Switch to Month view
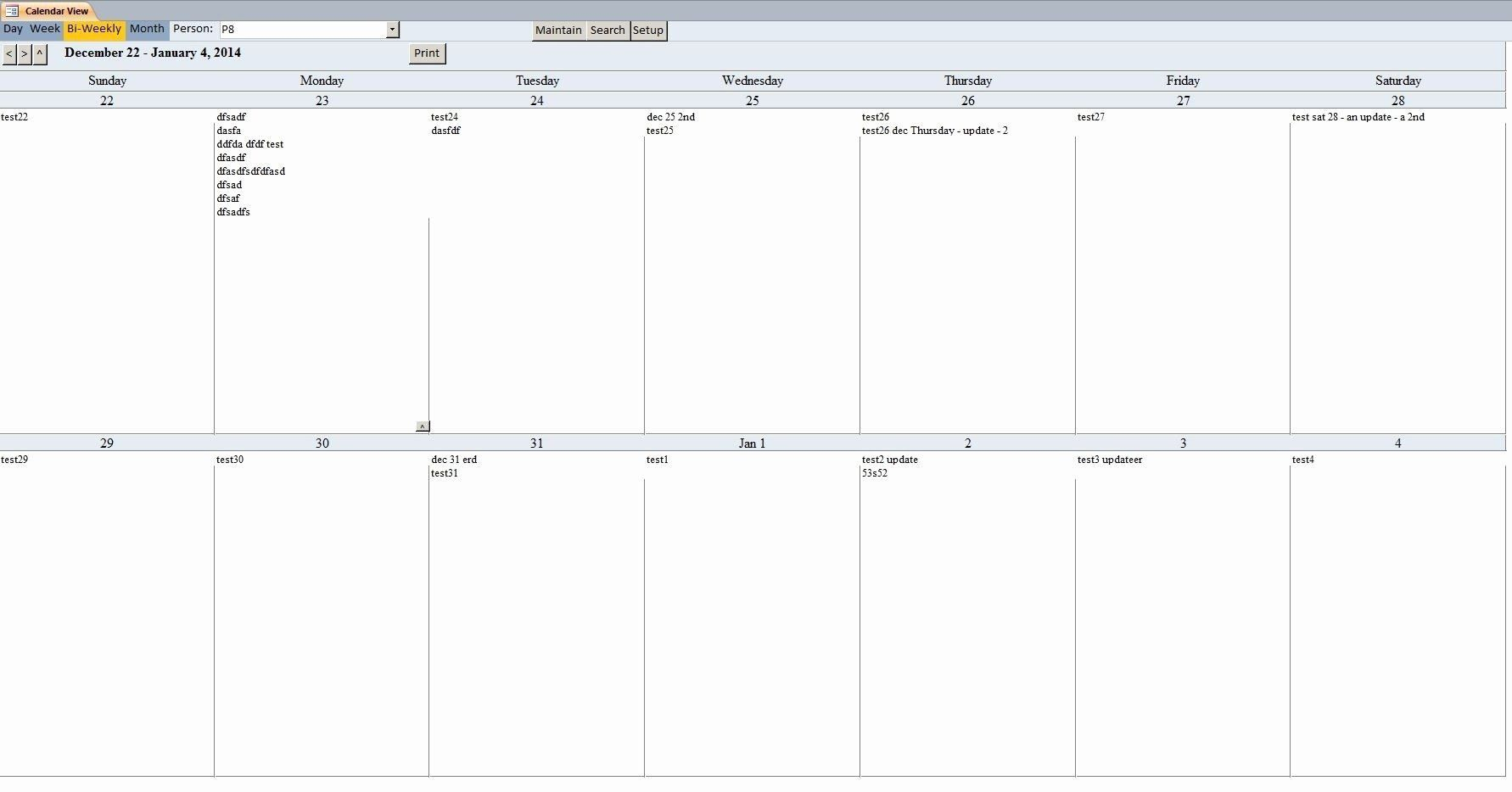This screenshot has height=792, width=1512. click(x=147, y=29)
